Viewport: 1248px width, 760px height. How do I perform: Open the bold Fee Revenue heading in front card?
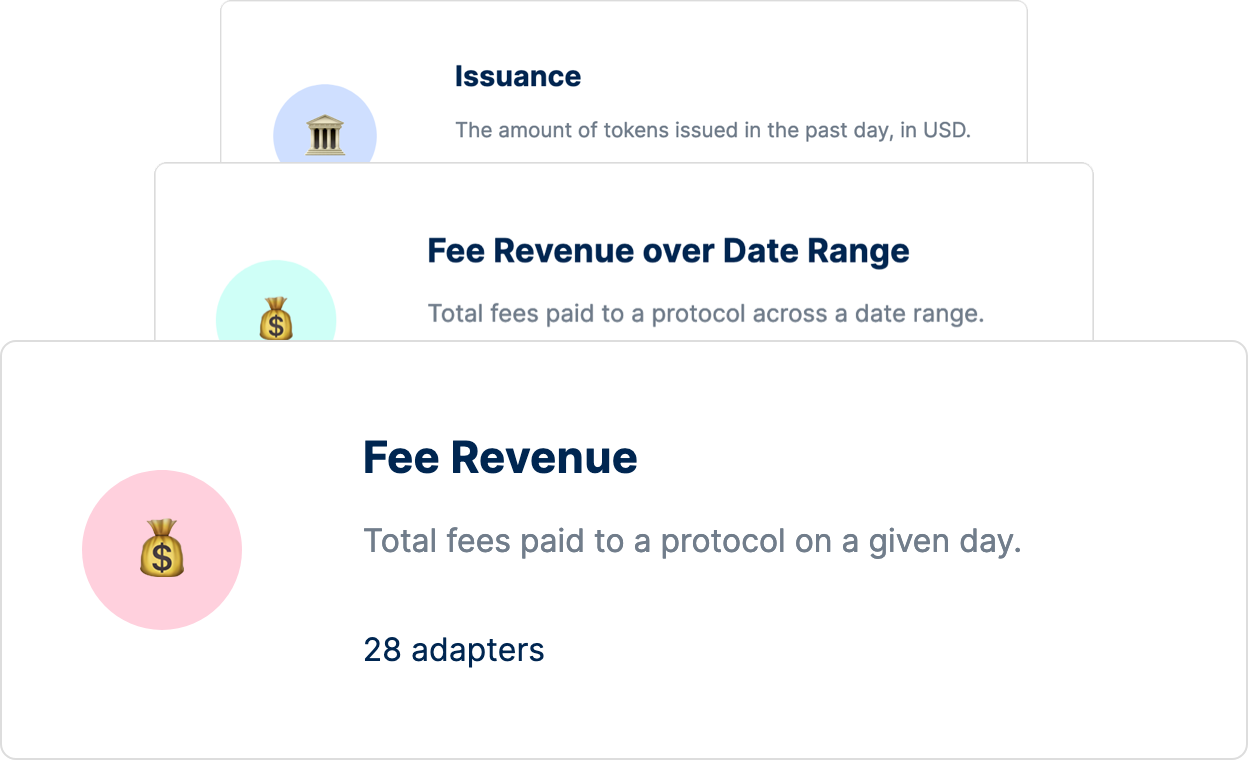coord(500,458)
